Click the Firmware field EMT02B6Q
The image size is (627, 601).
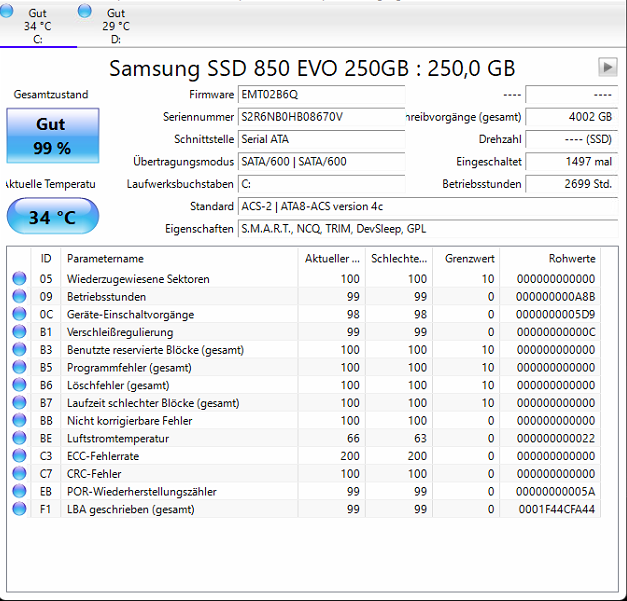[x=321, y=95]
